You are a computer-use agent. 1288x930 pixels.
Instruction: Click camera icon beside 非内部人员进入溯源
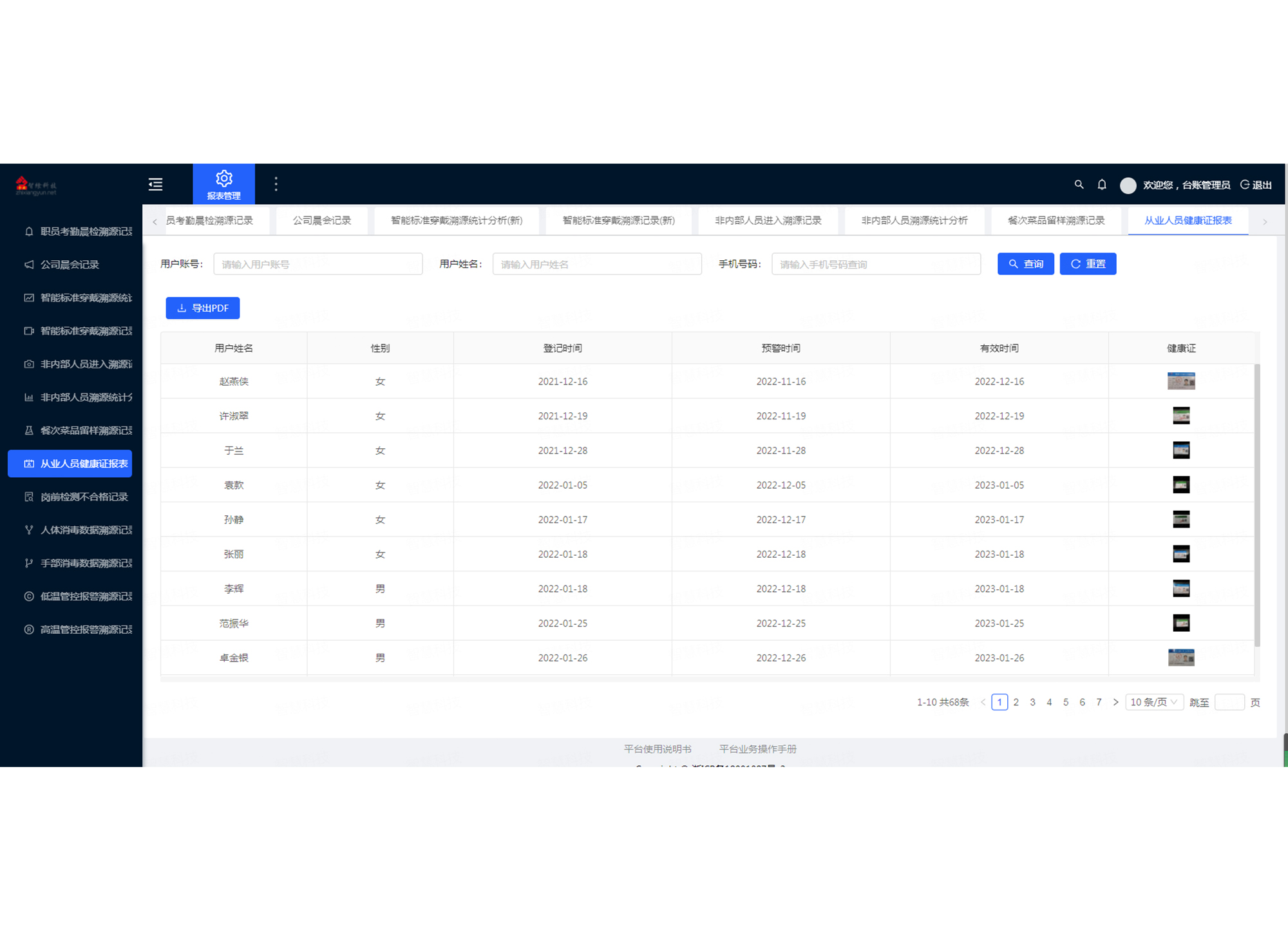(x=29, y=364)
